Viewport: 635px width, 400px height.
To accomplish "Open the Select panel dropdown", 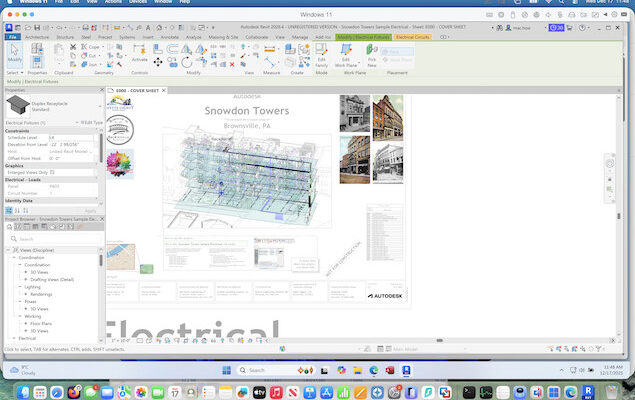I will [x=15, y=72].
